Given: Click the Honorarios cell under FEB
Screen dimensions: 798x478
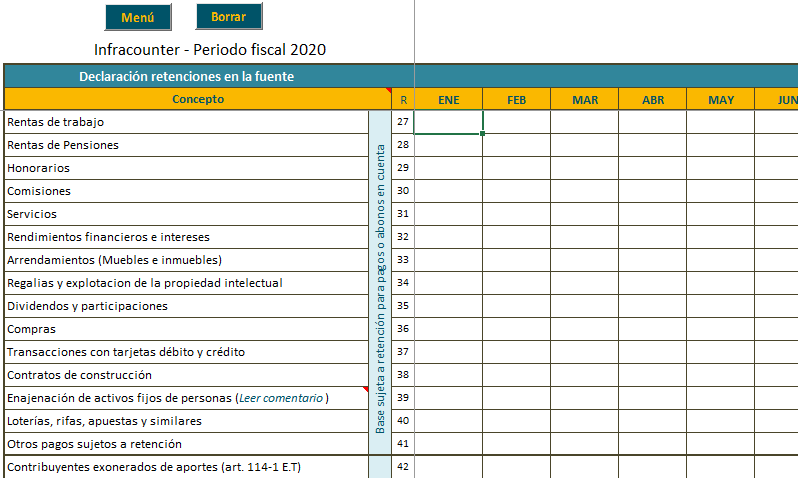Looking at the screenshot, I should (x=516, y=168).
